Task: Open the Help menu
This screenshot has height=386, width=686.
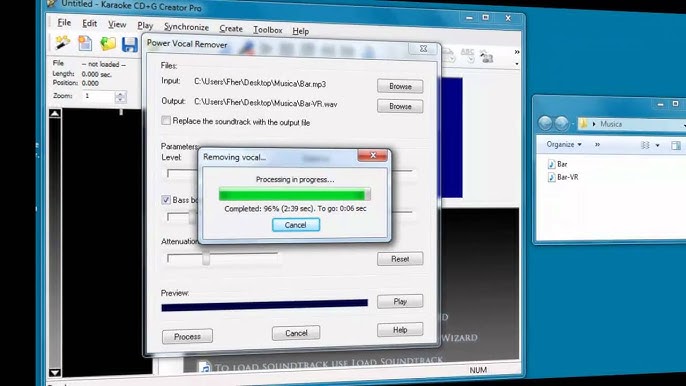Action: pyautogui.click(x=300, y=31)
